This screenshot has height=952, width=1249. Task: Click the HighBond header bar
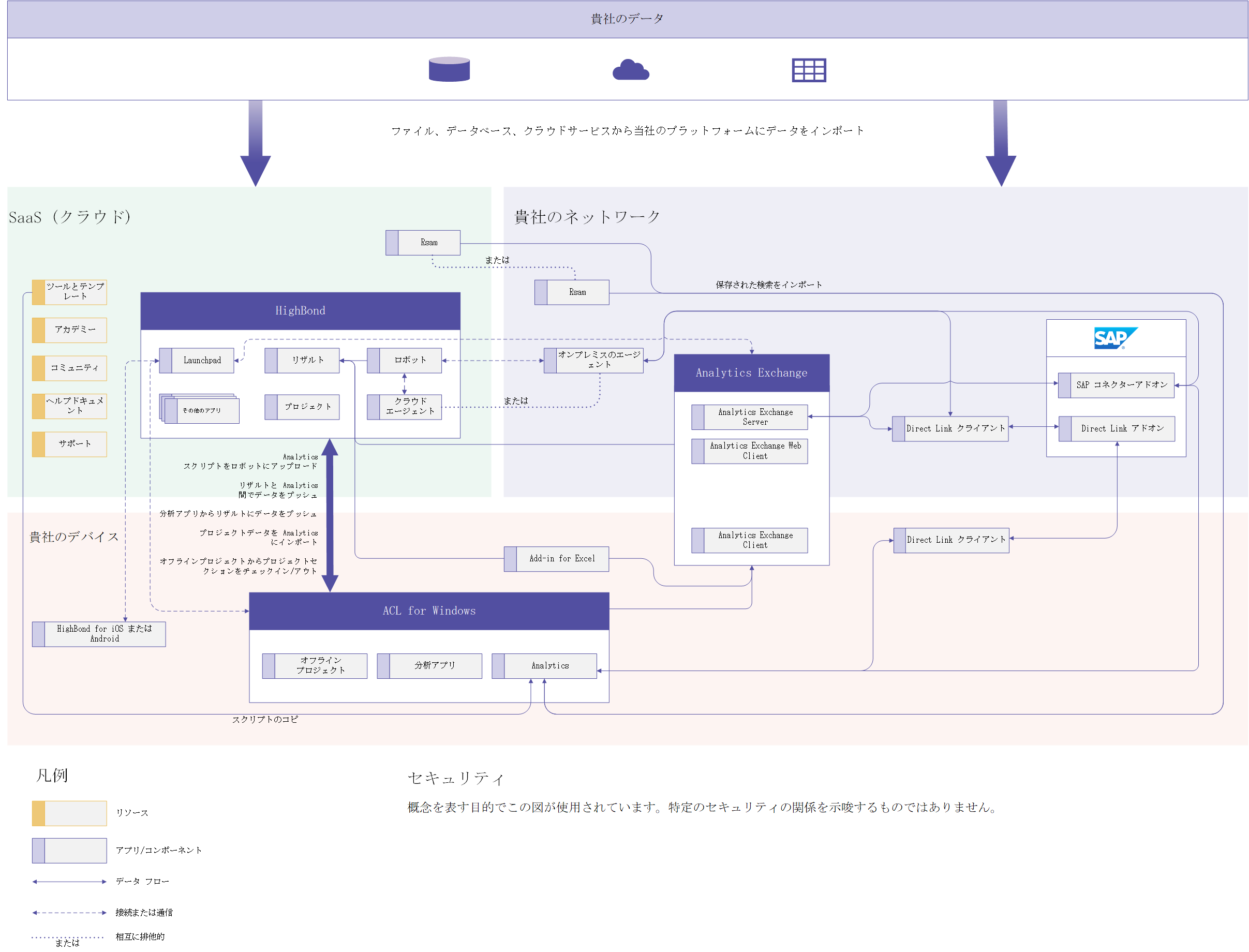pyautogui.click(x=300, y=310)
